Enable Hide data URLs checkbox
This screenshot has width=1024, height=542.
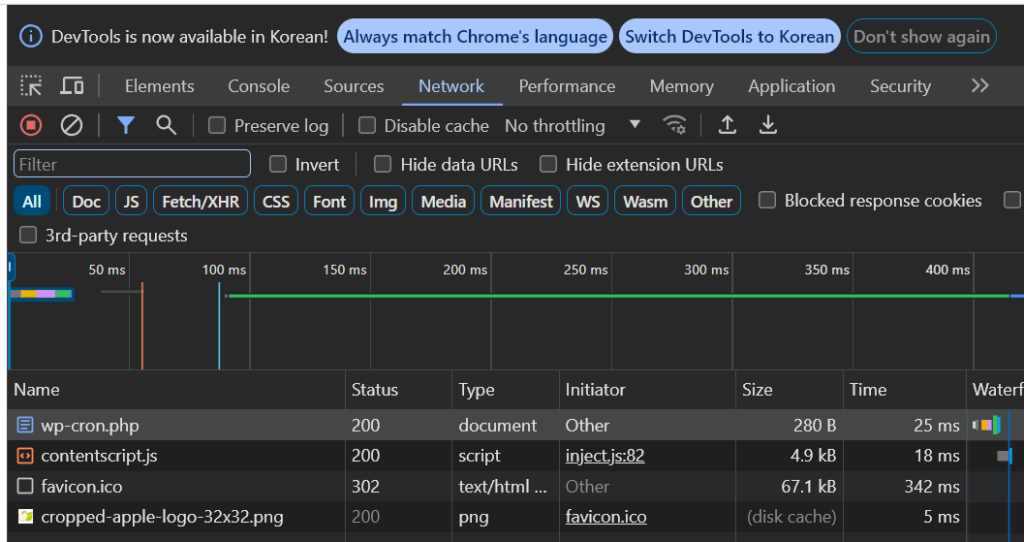coord(383,164)
